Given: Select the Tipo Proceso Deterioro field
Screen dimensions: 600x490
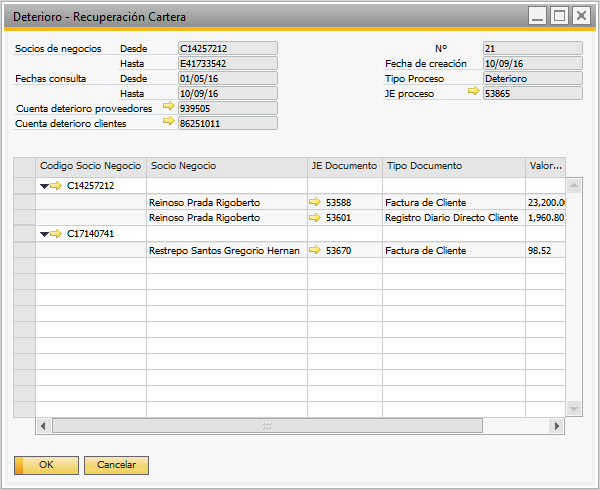Looking at the screenshot, I should tap(531, 78).
